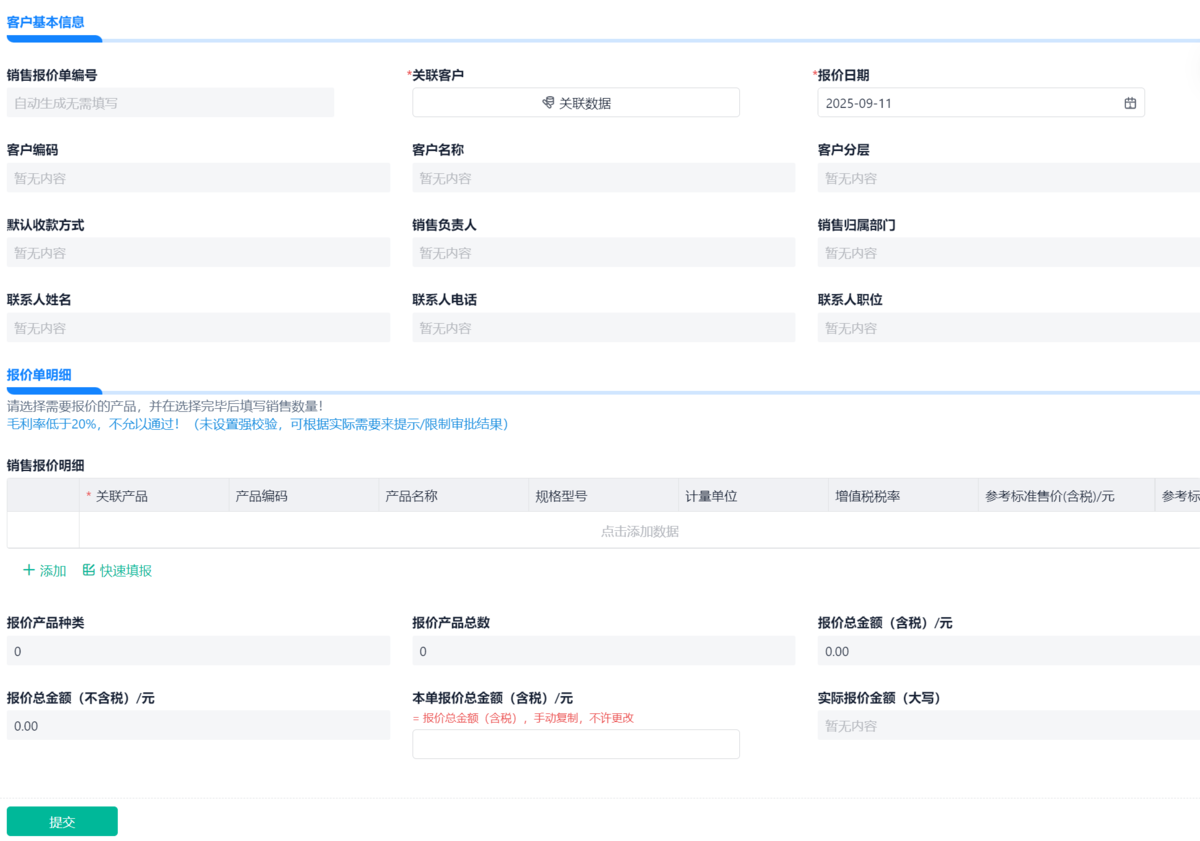The width and height of the screenshot is (1200, 841).
Task: Click the link icon beside 关联数据
Action: pos(548,103)
